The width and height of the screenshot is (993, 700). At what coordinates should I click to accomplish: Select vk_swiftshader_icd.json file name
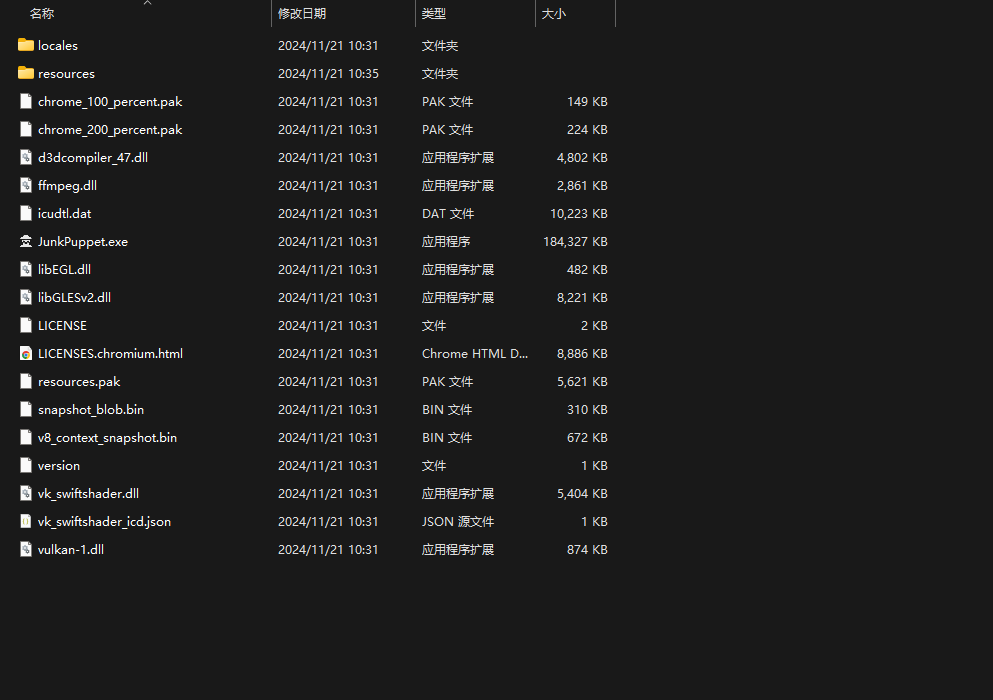(104, 521)
